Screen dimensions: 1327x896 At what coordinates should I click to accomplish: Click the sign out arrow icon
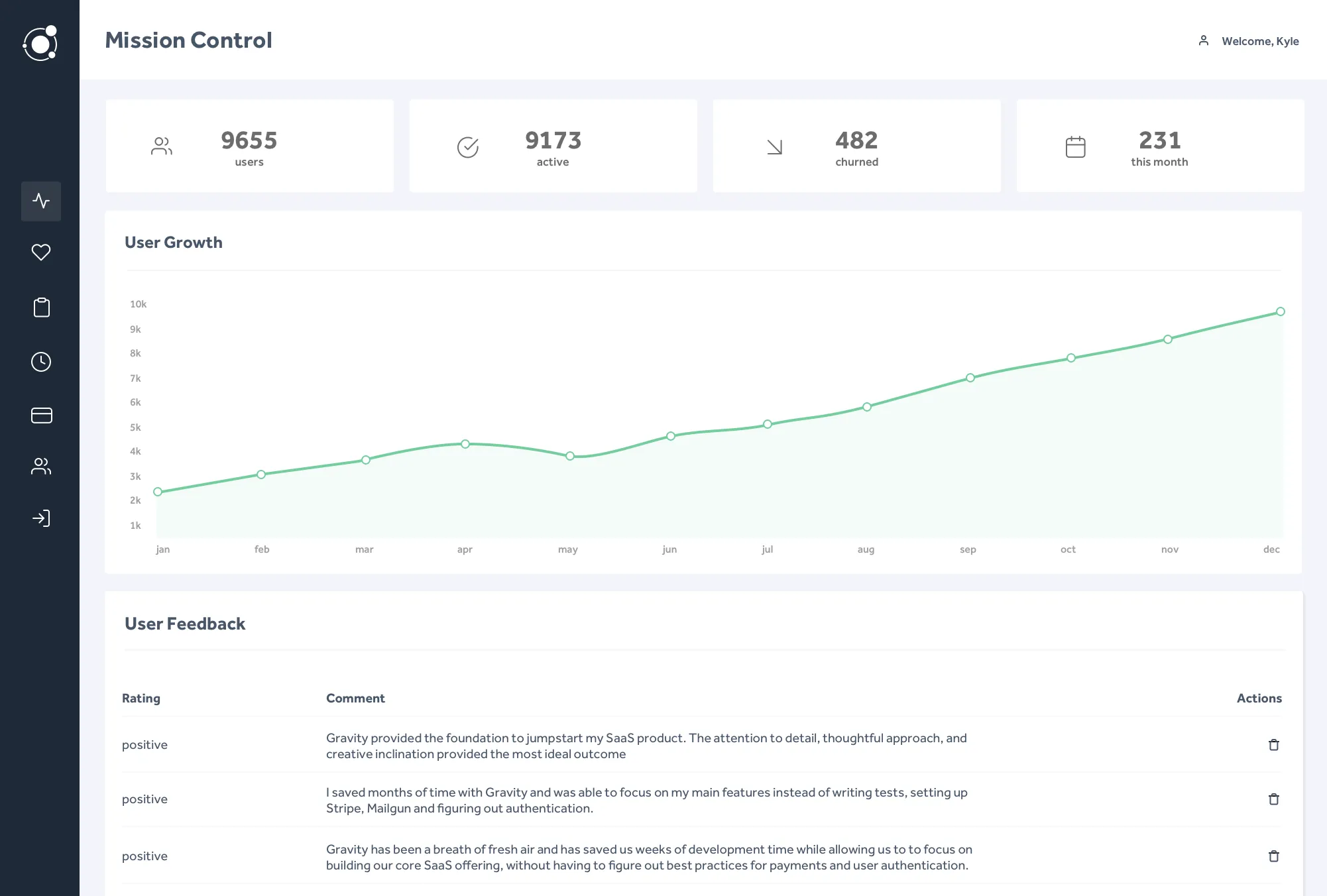coord(41,518)
